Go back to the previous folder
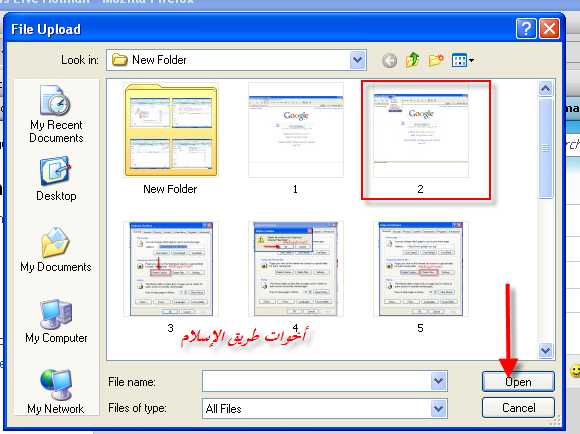The width and height of the screenshot is (580, 434). [x=390, y=60]
